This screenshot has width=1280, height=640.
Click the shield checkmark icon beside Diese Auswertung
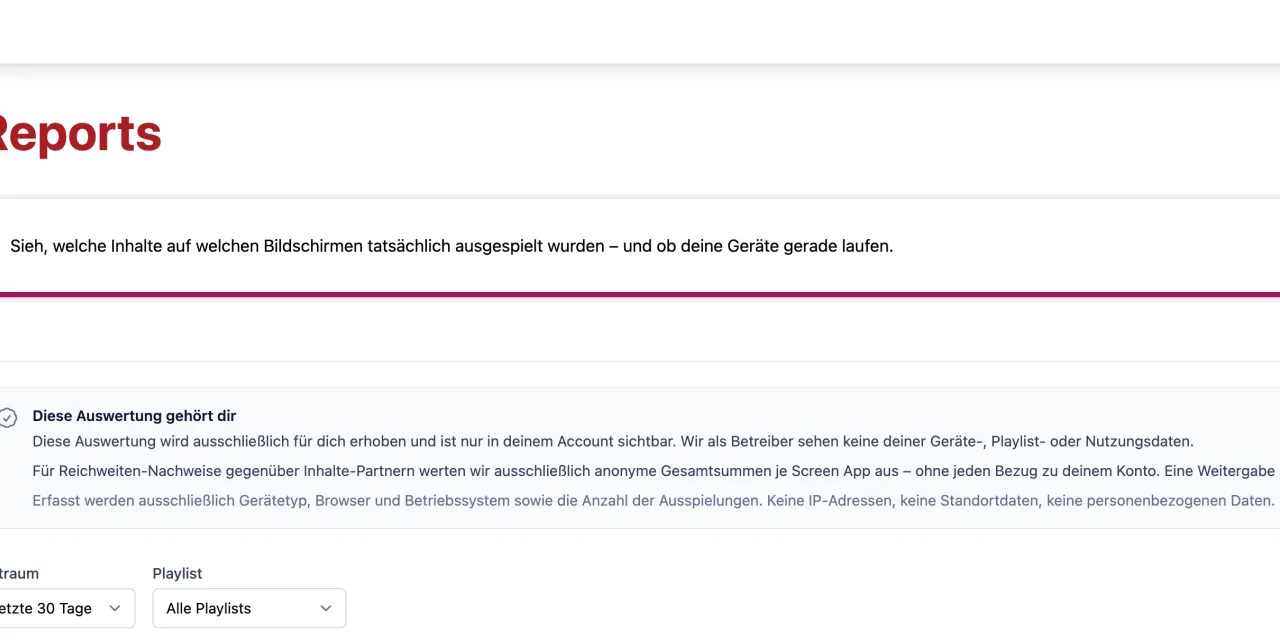pyautogui.click(x=8, y=418)
